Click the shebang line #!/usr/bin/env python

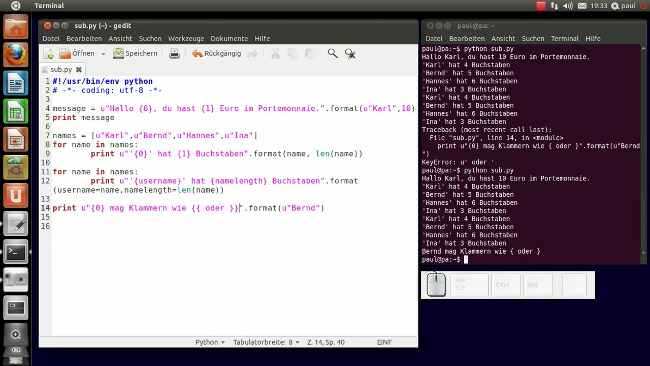point(102,81)
